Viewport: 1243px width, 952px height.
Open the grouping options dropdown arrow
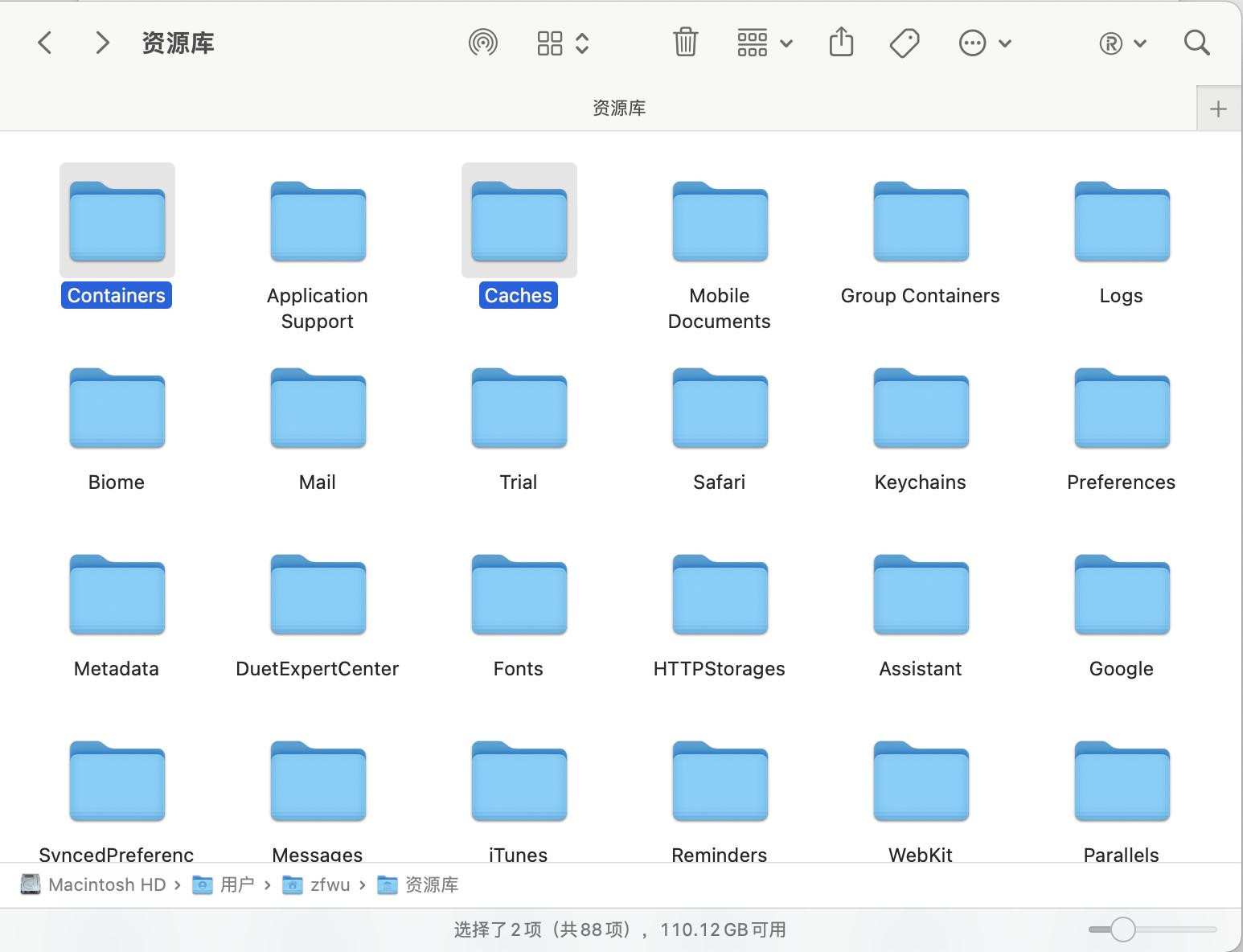point(786,43)
